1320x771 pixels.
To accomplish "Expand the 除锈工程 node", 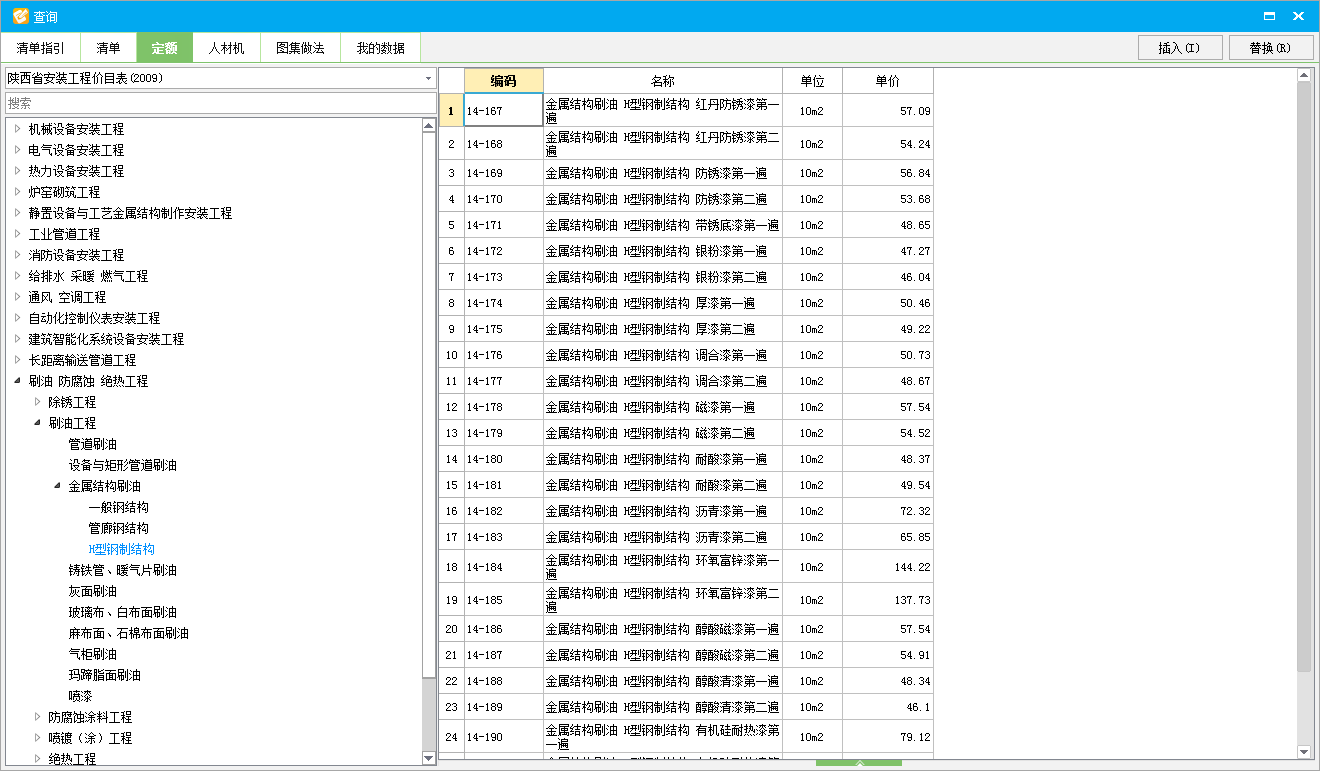I will (37, 402).
